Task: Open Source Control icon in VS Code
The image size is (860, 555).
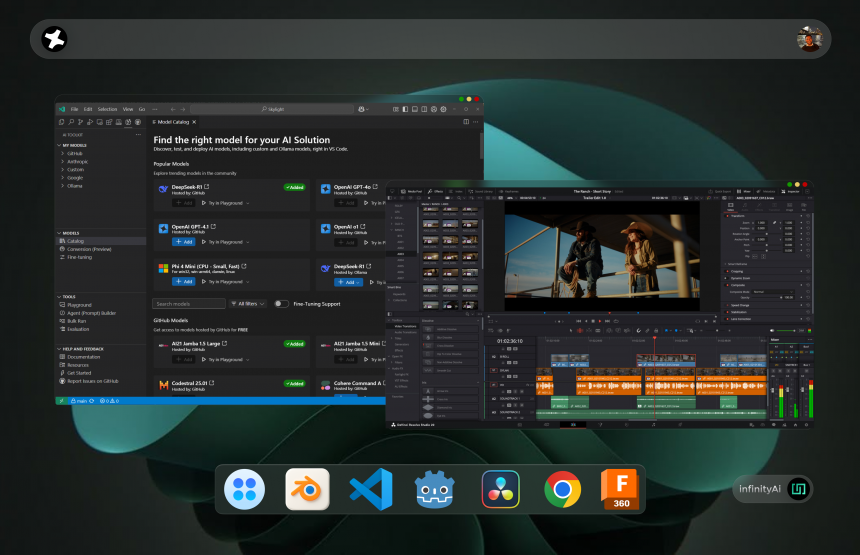Action: coord(80,122)
